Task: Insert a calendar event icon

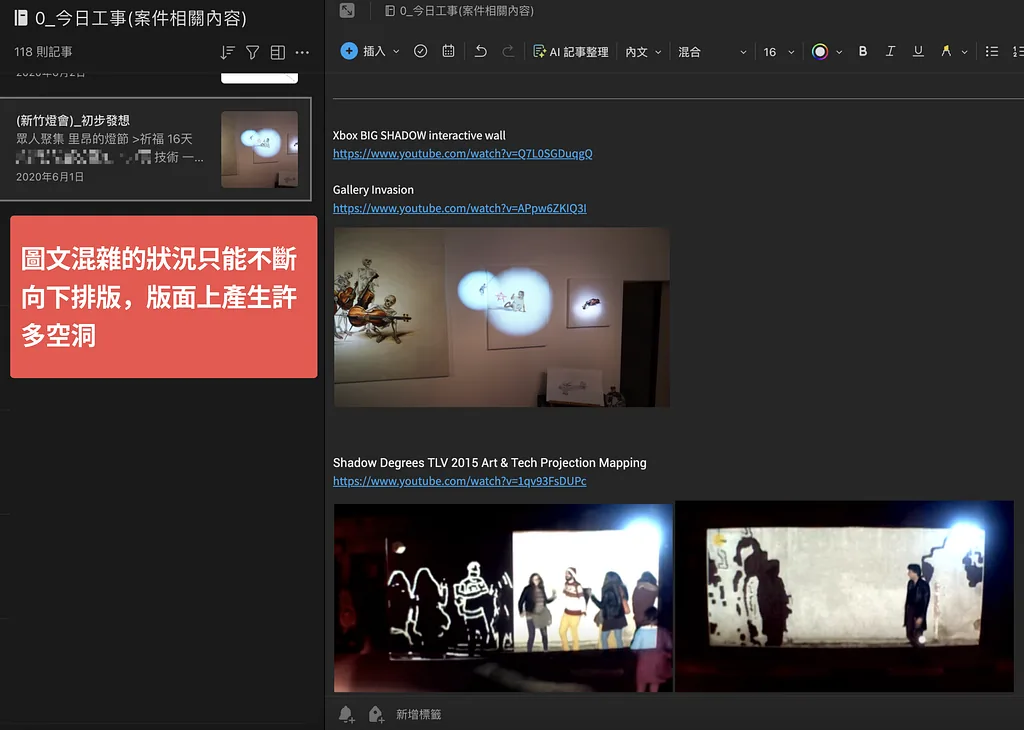Action: pos(448,51)
